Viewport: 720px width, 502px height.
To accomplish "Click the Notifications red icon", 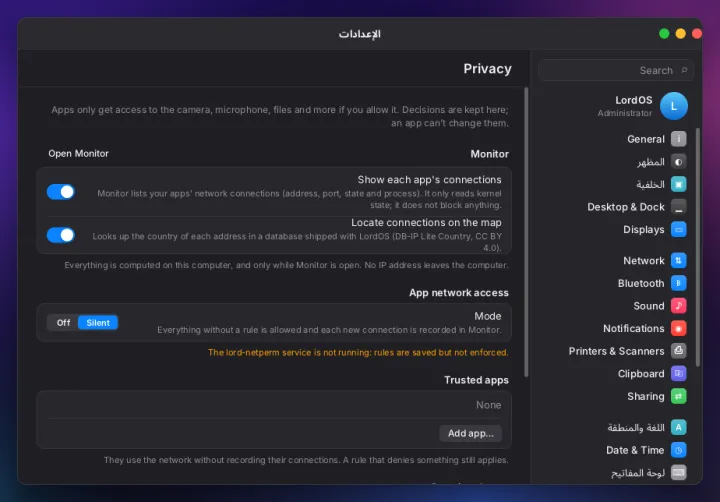I will click(678, 328).
